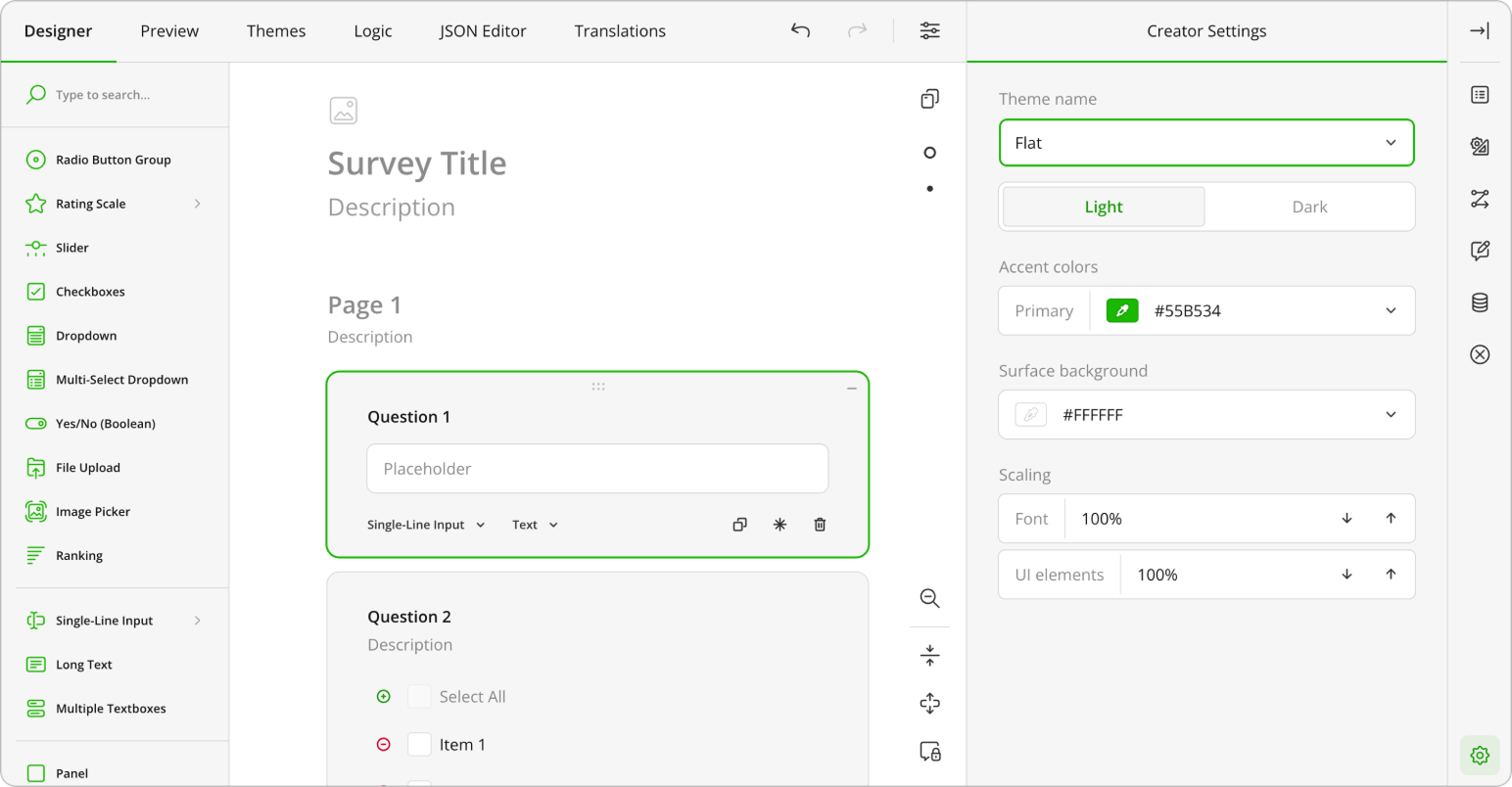This screenshot has height=787, width=1512.
Task: Collapse all questions with the compress icon
Action: coord(929,655)
